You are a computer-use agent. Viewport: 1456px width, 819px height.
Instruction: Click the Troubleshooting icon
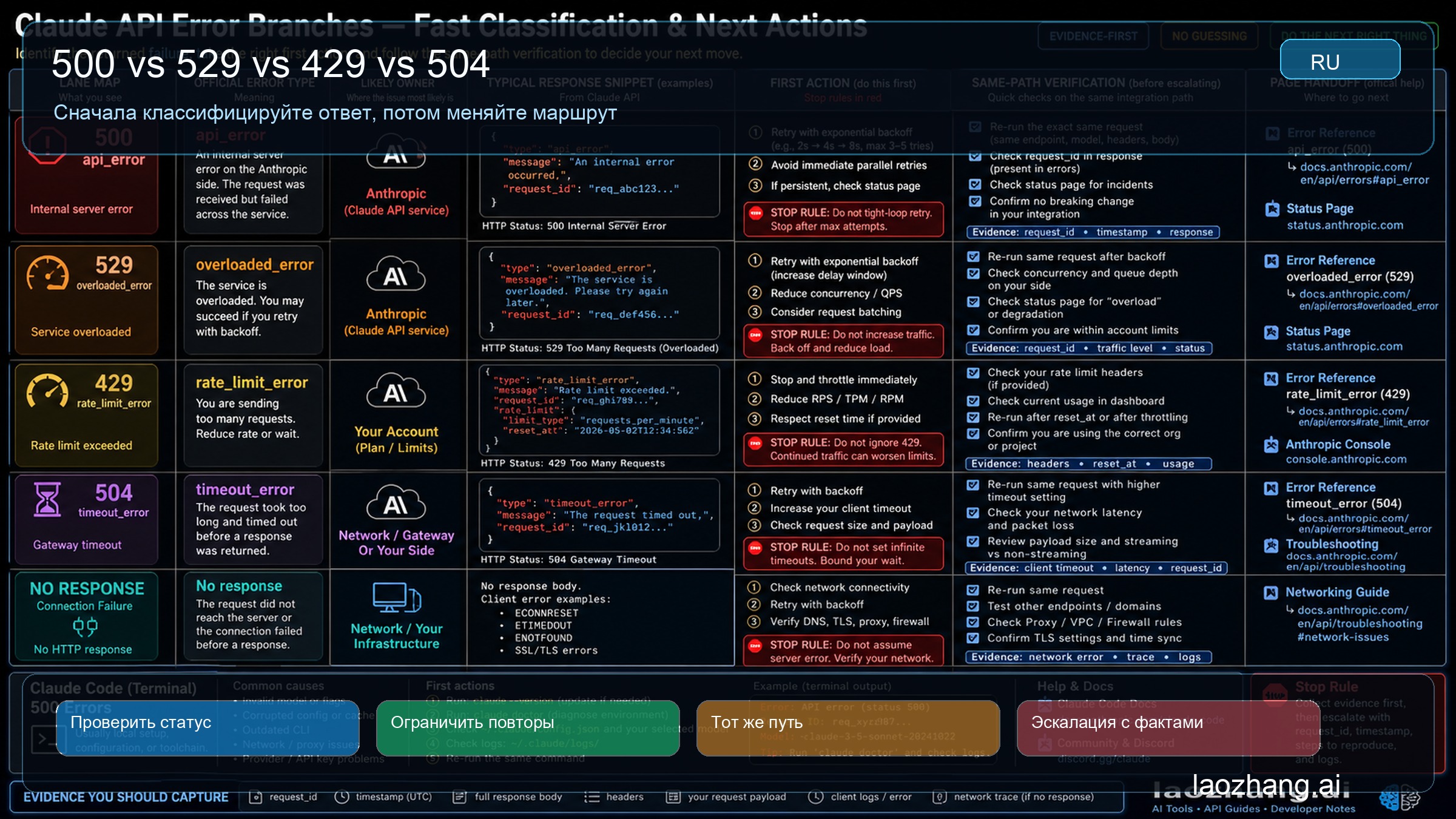click(x=1271, y=545)
